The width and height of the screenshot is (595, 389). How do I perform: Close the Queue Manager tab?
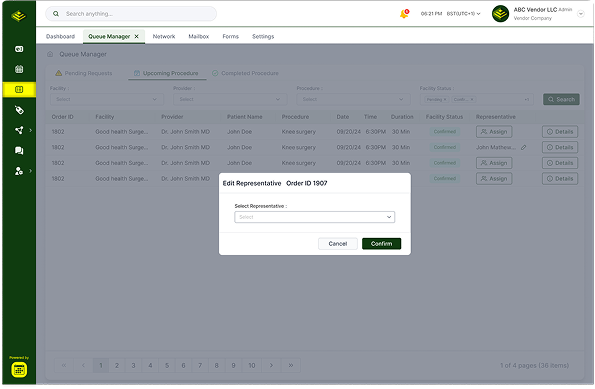click(137, 36)
